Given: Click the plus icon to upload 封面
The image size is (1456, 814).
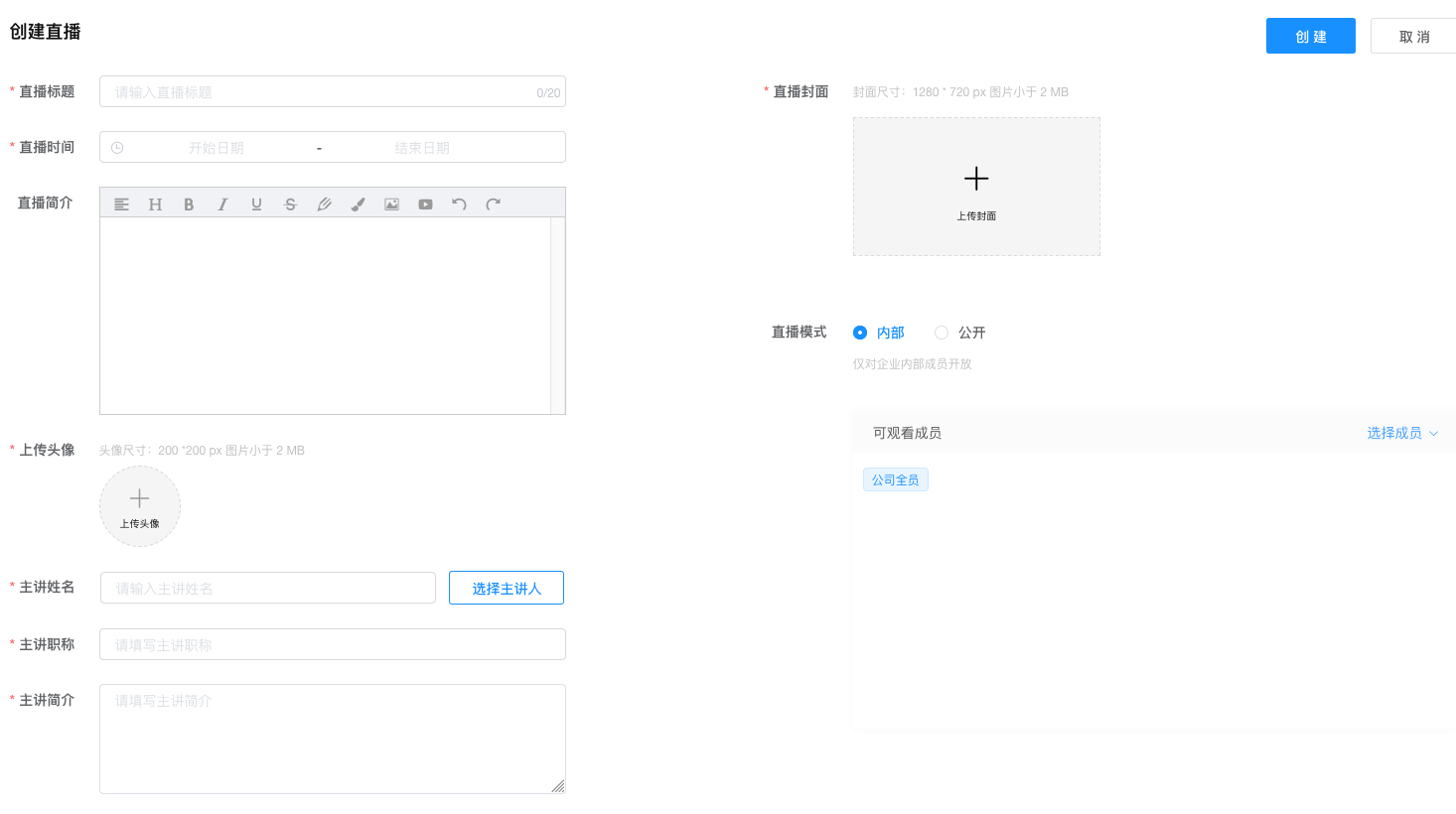Looking at the screenshot, I should click(976, 179).
